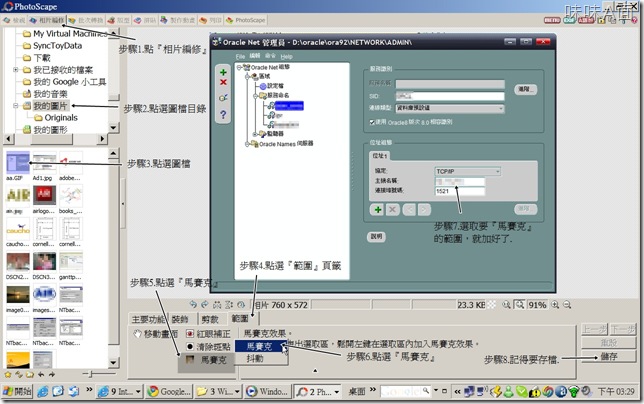Open the 拼貼 tab
Screen dimensions: 644x404
(x=145, y=20)
